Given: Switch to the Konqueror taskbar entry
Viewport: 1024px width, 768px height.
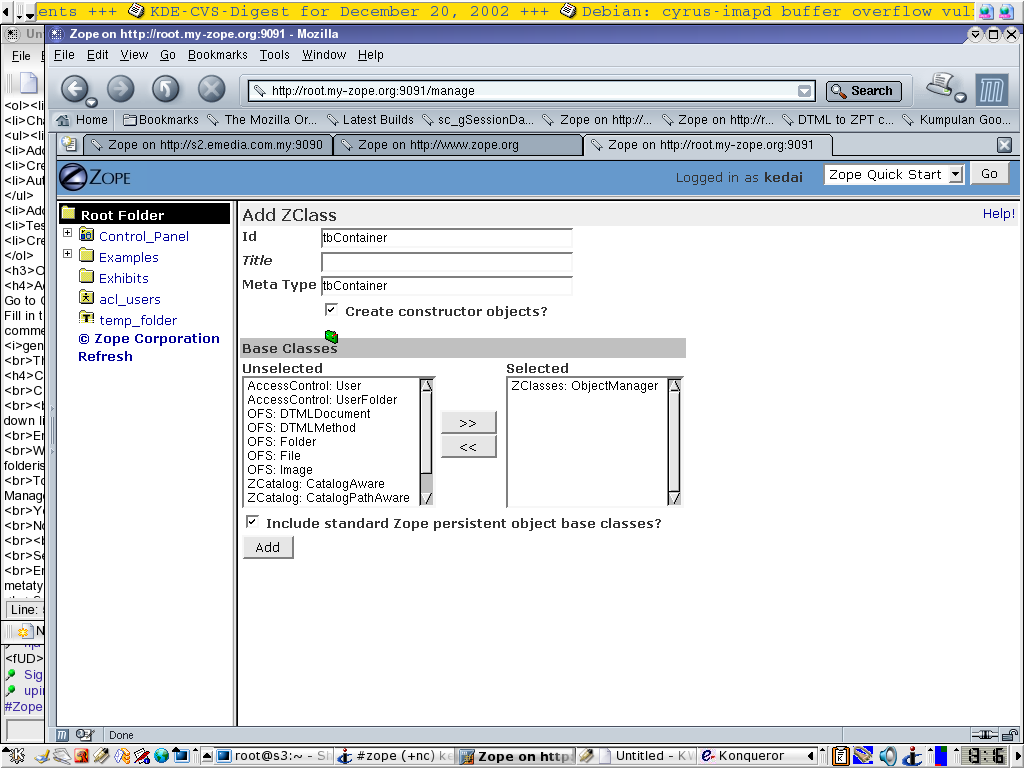Looking at the screenshot, I should point(750,756).
